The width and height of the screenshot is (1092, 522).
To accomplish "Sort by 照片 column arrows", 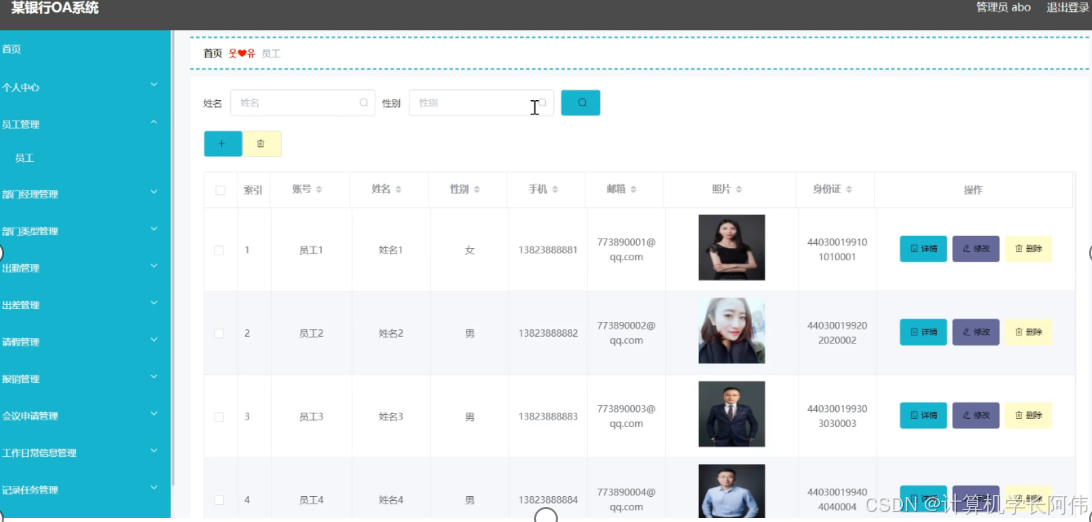I will (x=739, y=189).
